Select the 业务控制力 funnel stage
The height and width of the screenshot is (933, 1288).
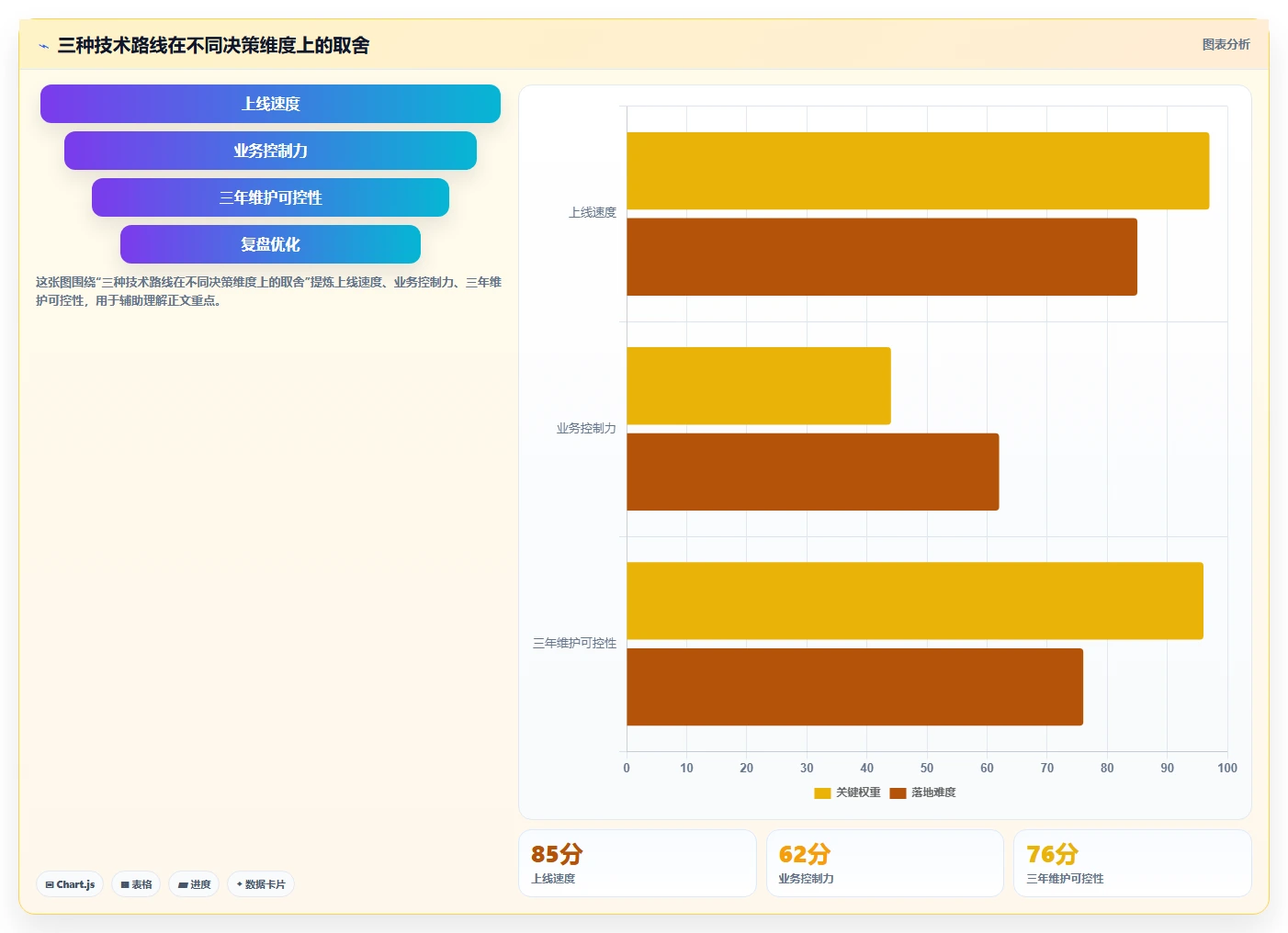pyautogui.click(x=270, y=151)
